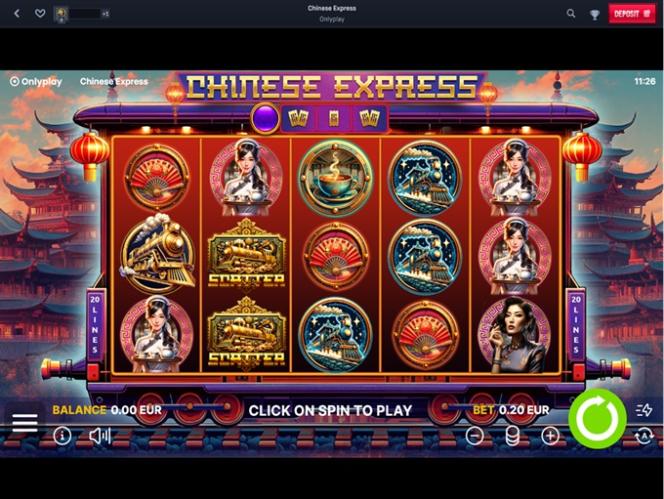Screen dimensions: 664x499
Task: Open the hamburger game menu
Action: click(x=25, y=423)
